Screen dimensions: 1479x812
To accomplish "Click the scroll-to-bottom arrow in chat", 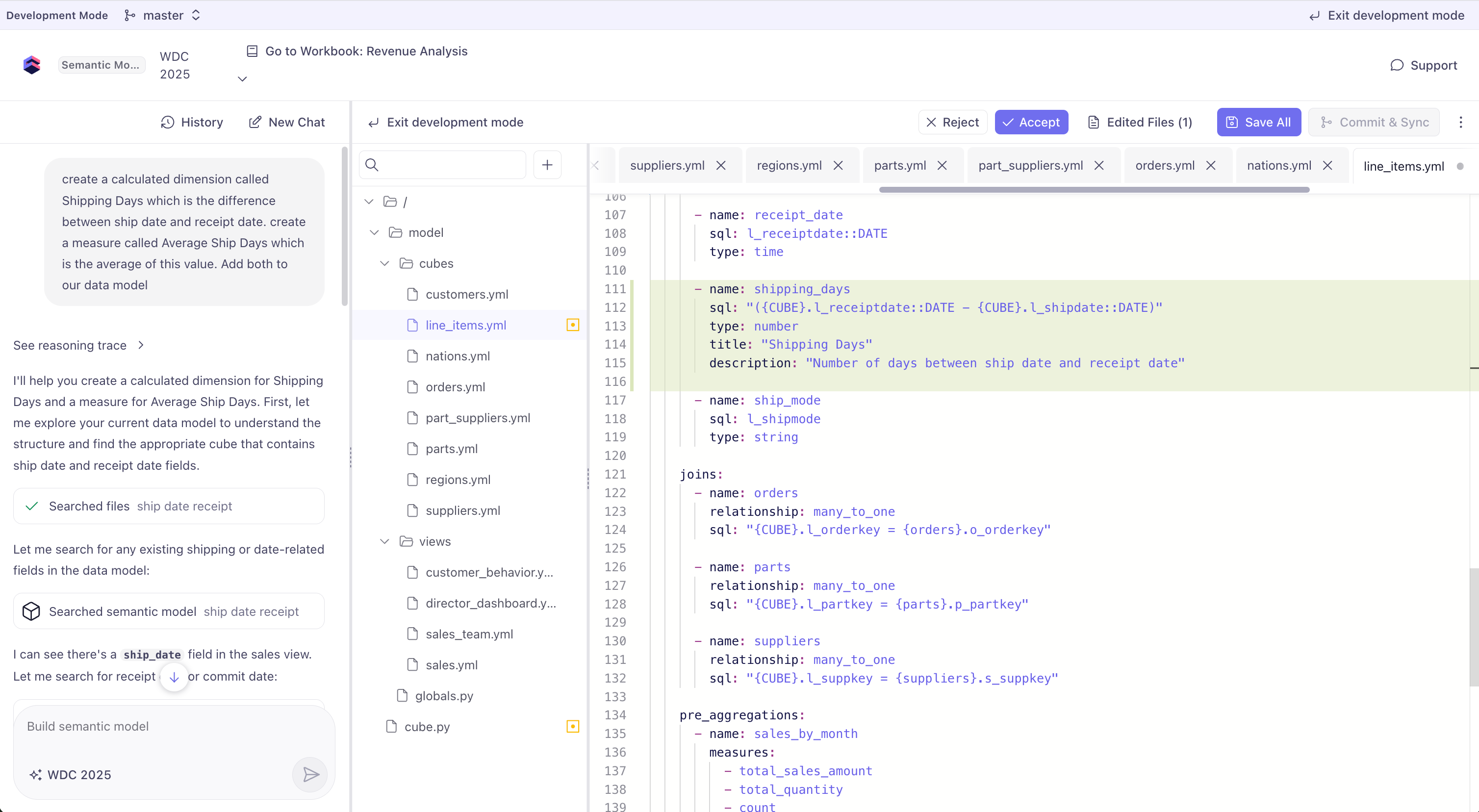I will point(174,677).
